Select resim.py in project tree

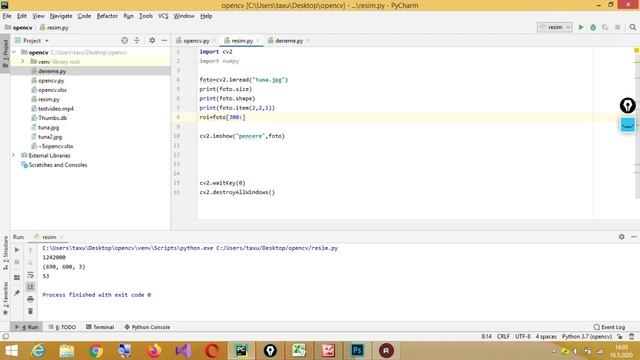[49, 99]
